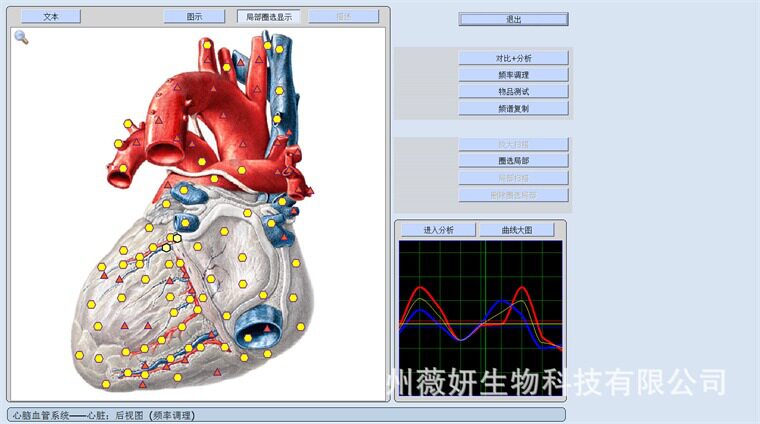Click the greyed 局部扫描 button

[513, 178]
